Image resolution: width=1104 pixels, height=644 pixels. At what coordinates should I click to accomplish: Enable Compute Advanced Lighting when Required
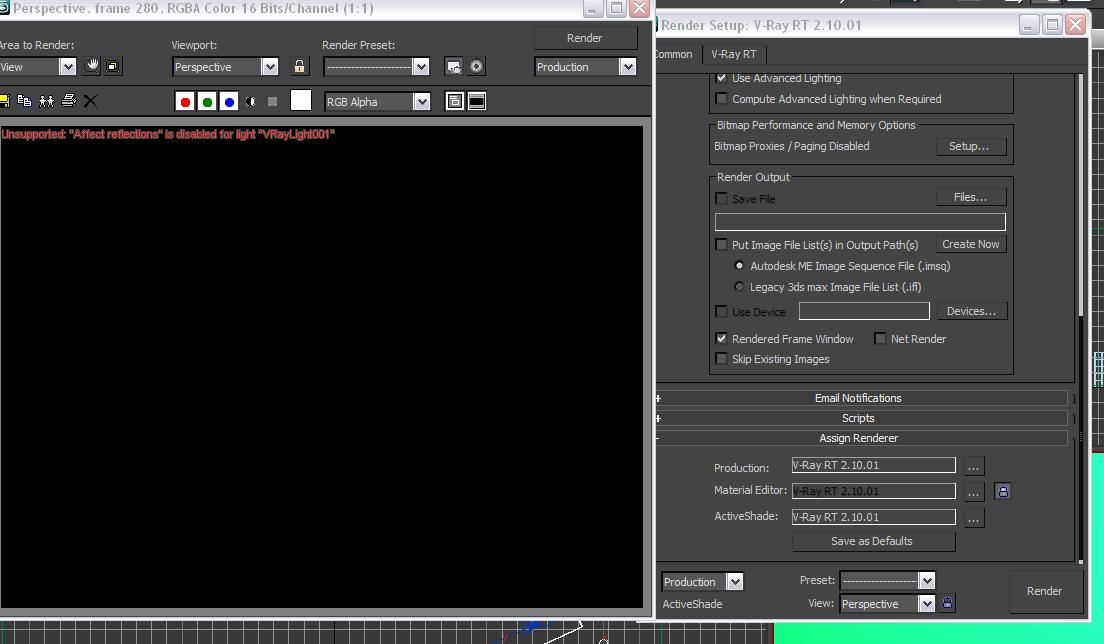point(721,99)
